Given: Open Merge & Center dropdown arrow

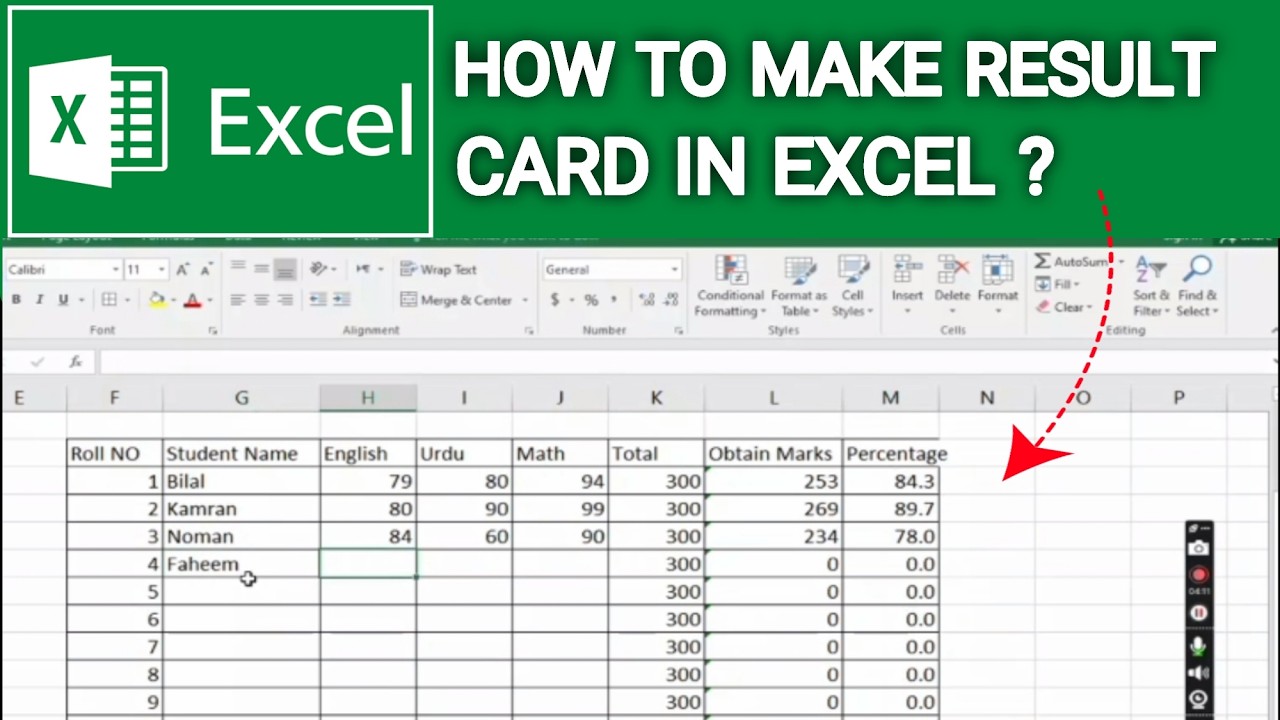Looking at the screenshot, I should coord(523,300).
